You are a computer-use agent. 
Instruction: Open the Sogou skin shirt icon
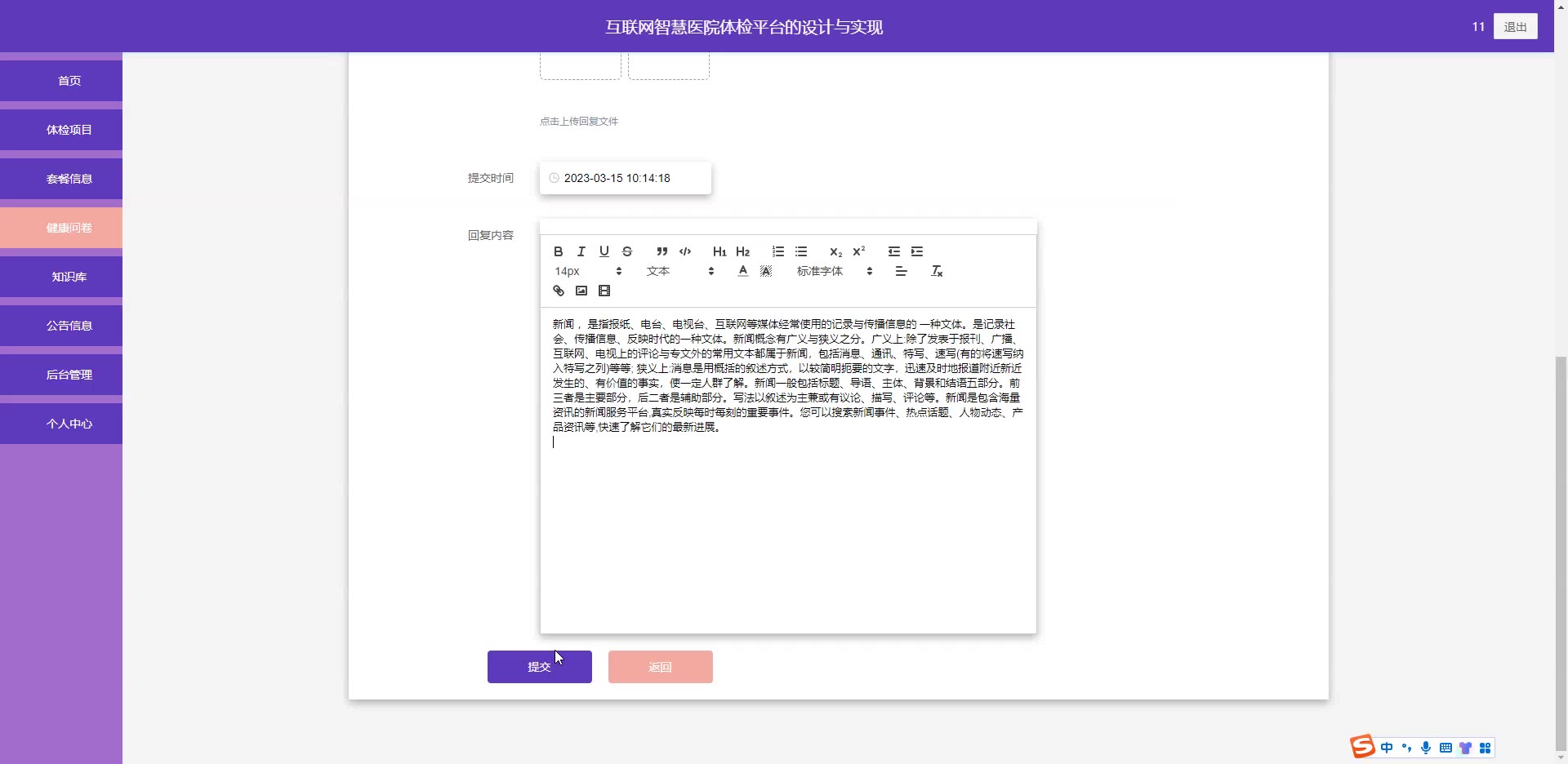(x=1465, y=748)
